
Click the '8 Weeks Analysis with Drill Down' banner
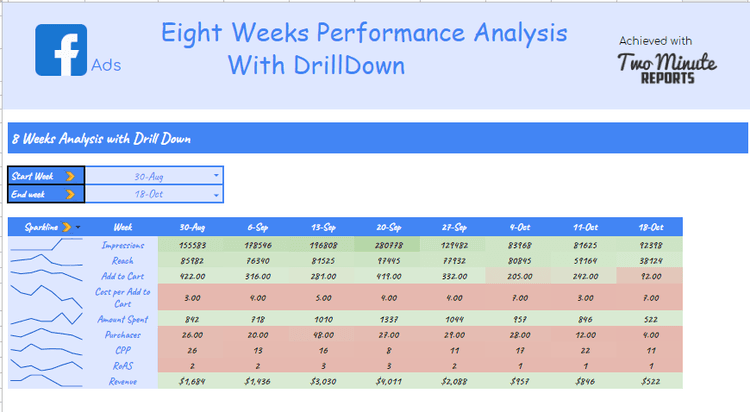click(x=102, y=138)
